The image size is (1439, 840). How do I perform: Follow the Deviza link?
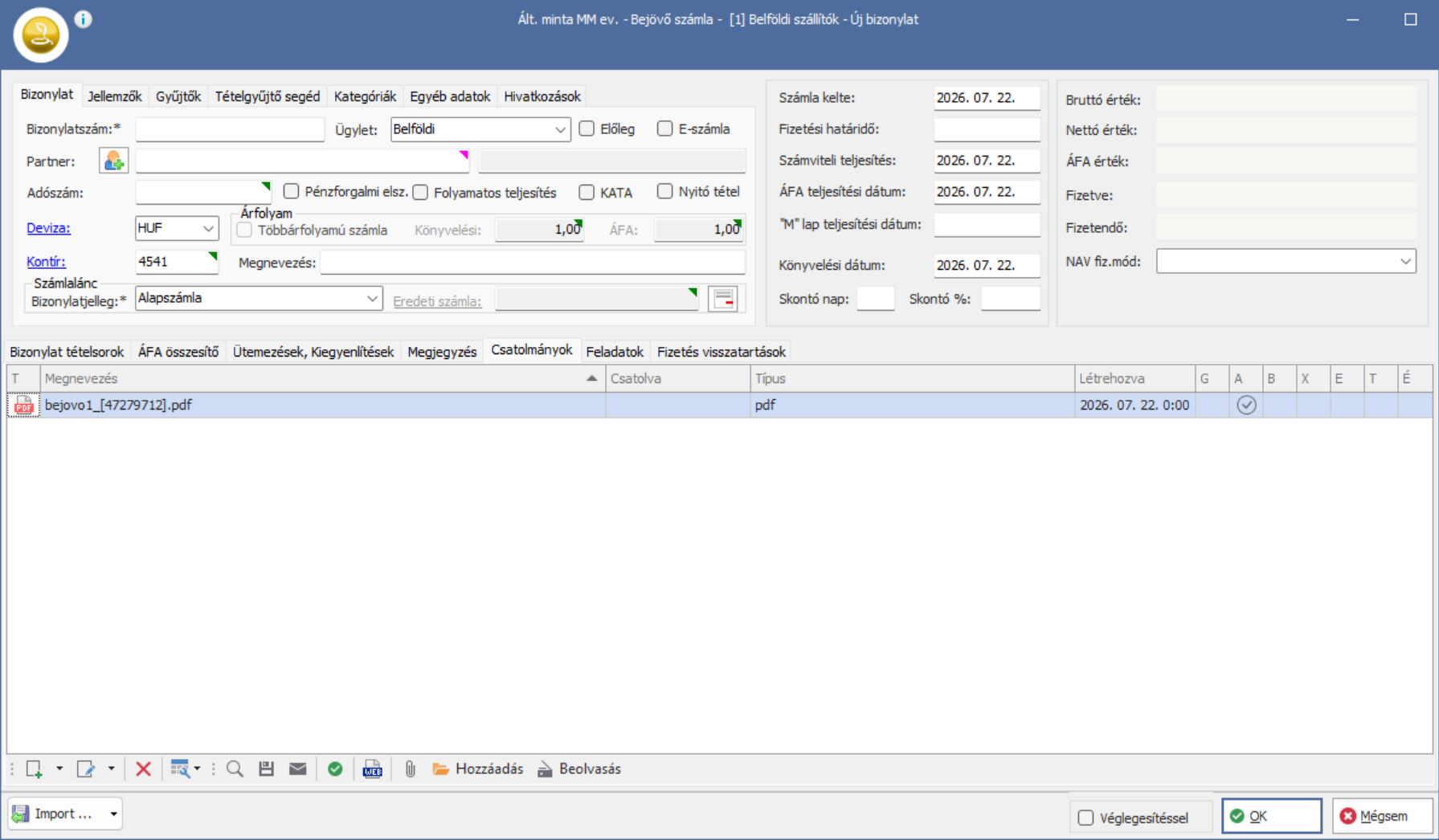click(48, 228)
